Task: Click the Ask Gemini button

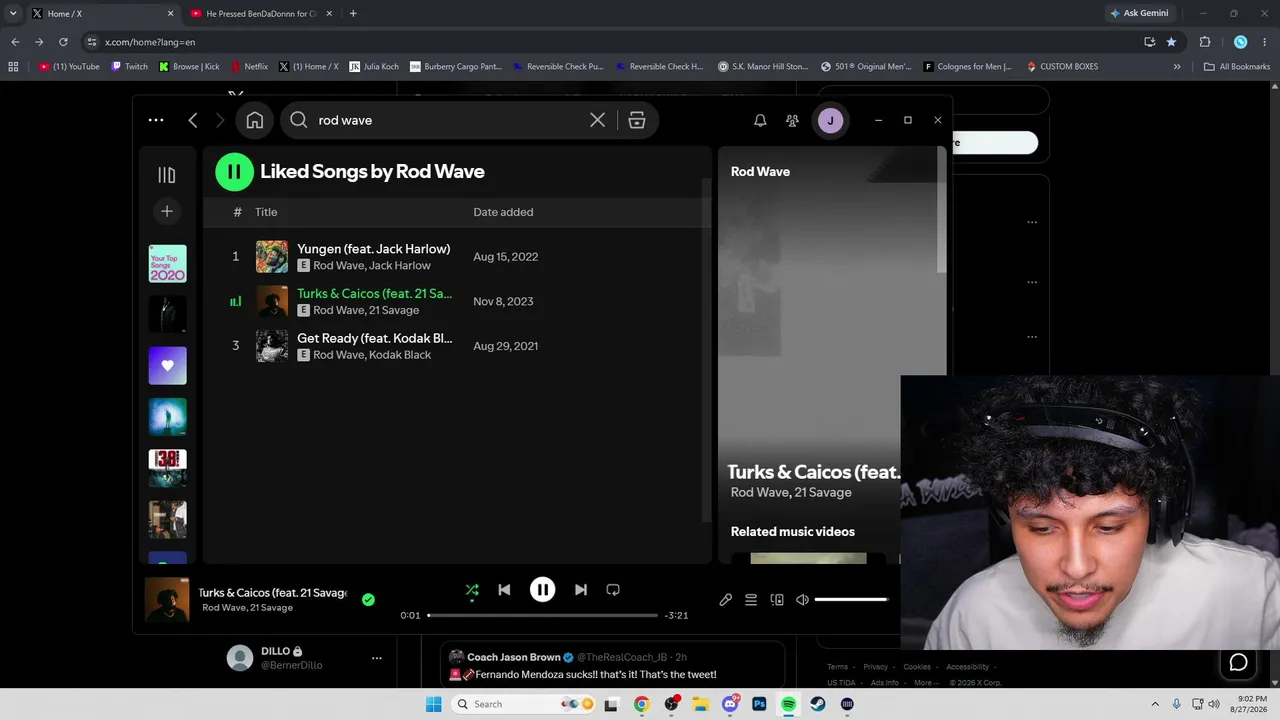Action: (1138, 14)
